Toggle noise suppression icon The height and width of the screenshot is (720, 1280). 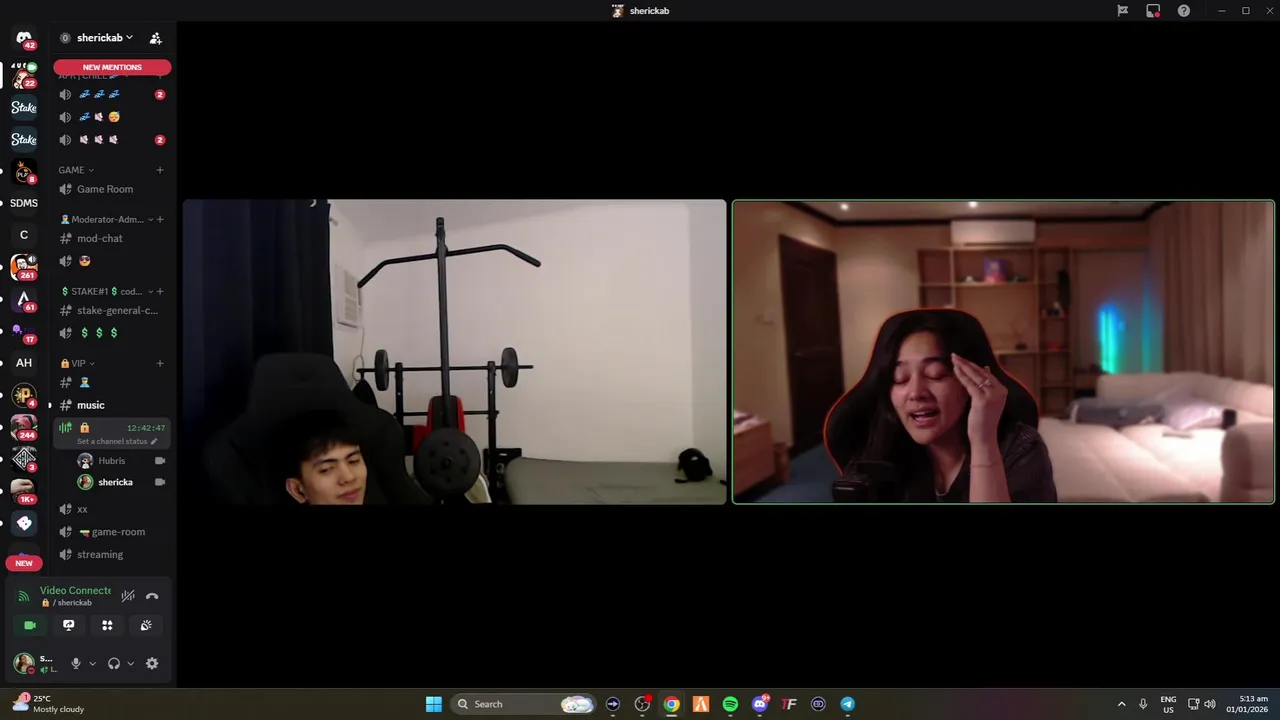point(128,596)
